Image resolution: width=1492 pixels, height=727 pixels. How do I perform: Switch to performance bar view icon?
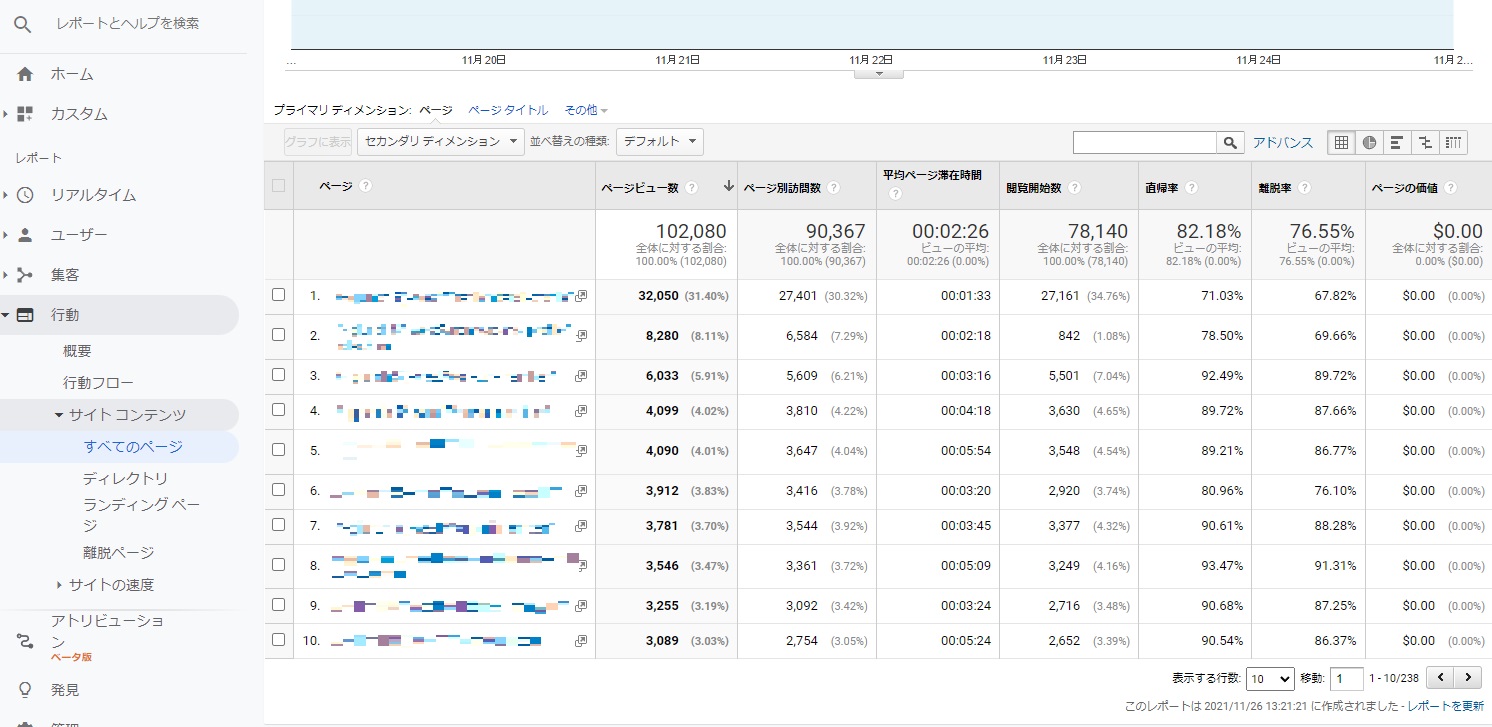(x=1397, y=143)
